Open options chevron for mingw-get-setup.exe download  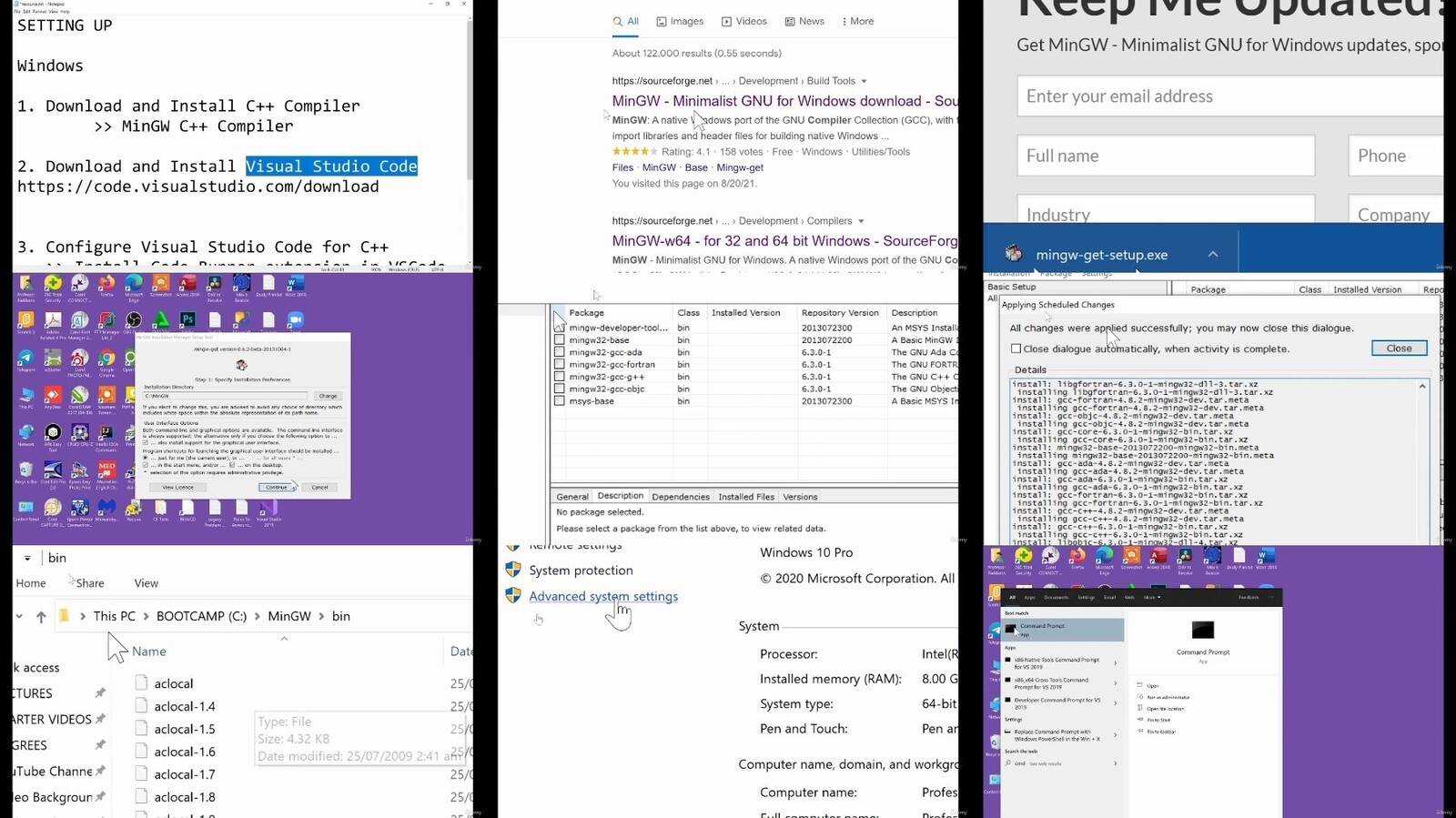pos(1213,254)
